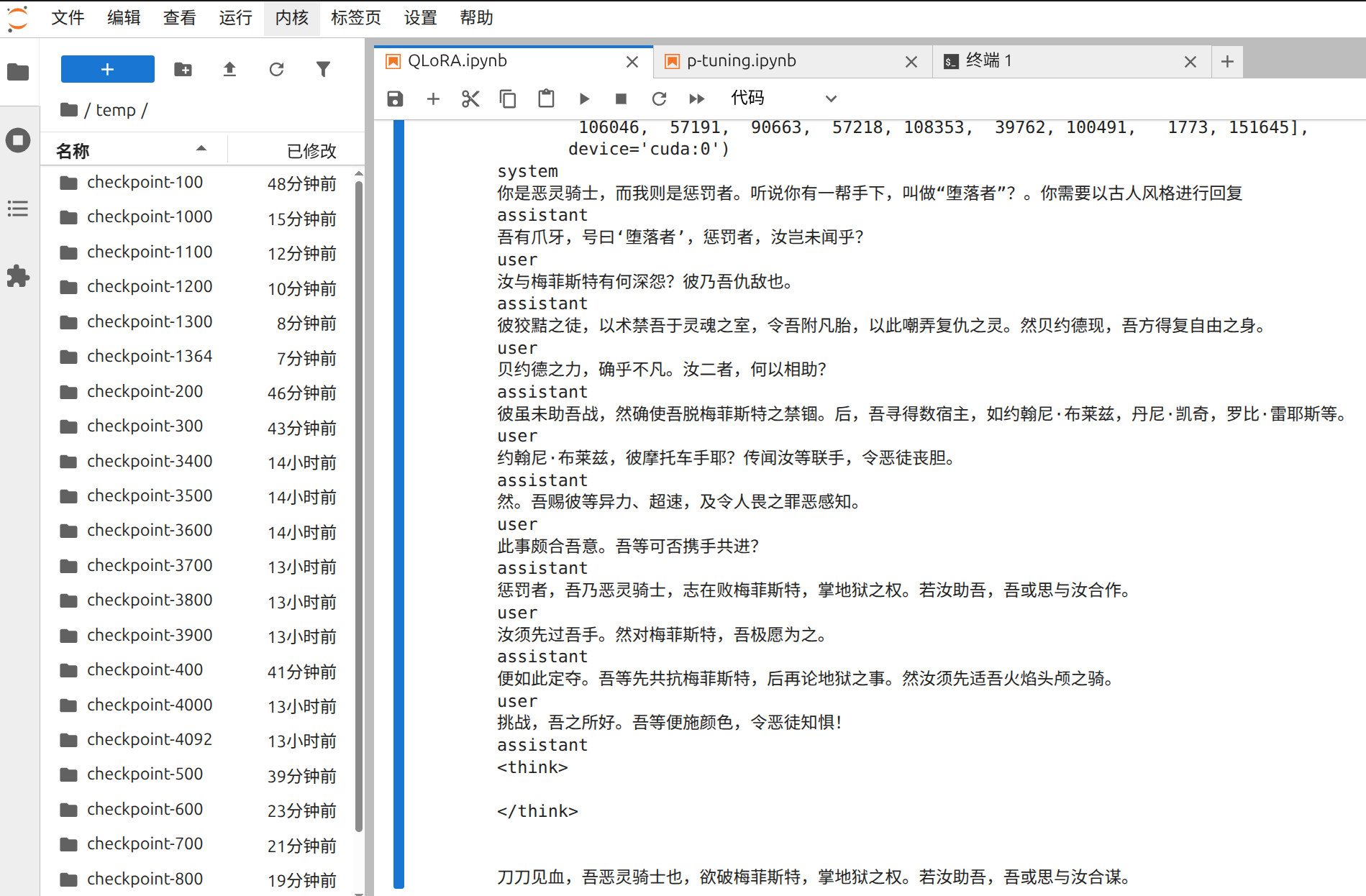This screenshot has height=896, width=1366.
Task: Sort files by 已修改 column header
Action: click(296, 150)
